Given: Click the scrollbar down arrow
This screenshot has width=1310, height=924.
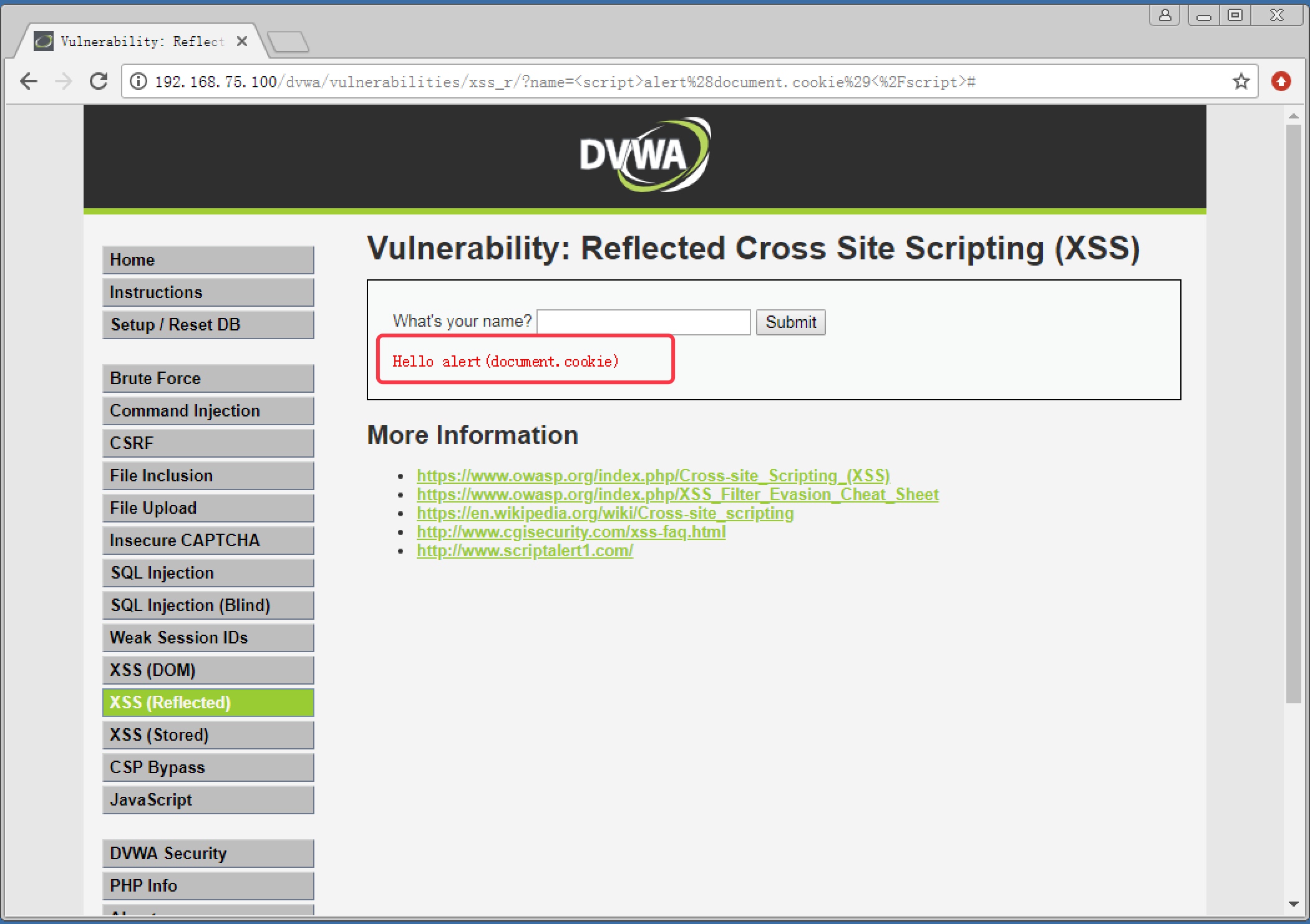Looking at the screenshot, I should click(1293, 904).
